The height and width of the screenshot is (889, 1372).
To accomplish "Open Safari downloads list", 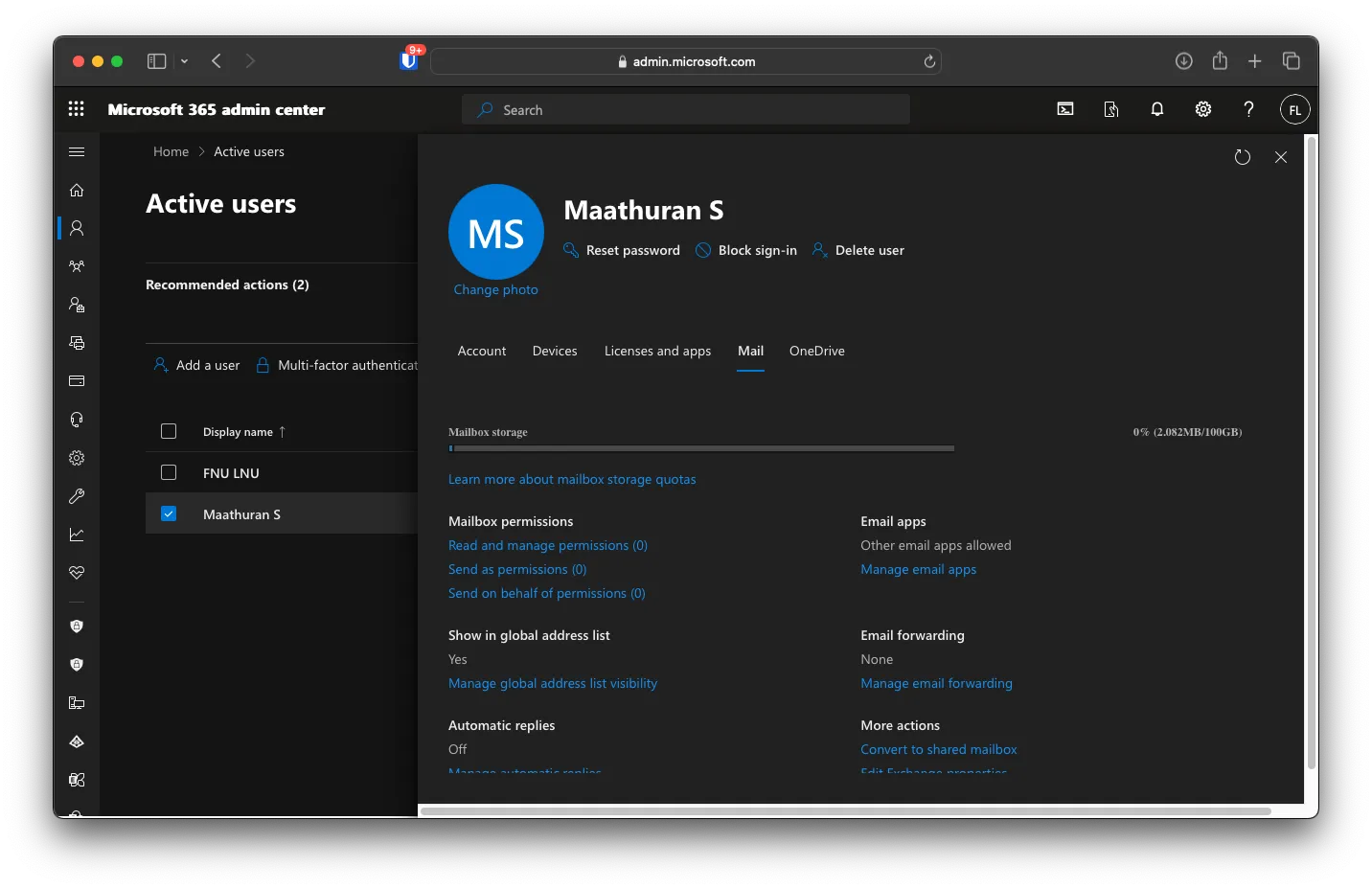I will point(1184,61).
